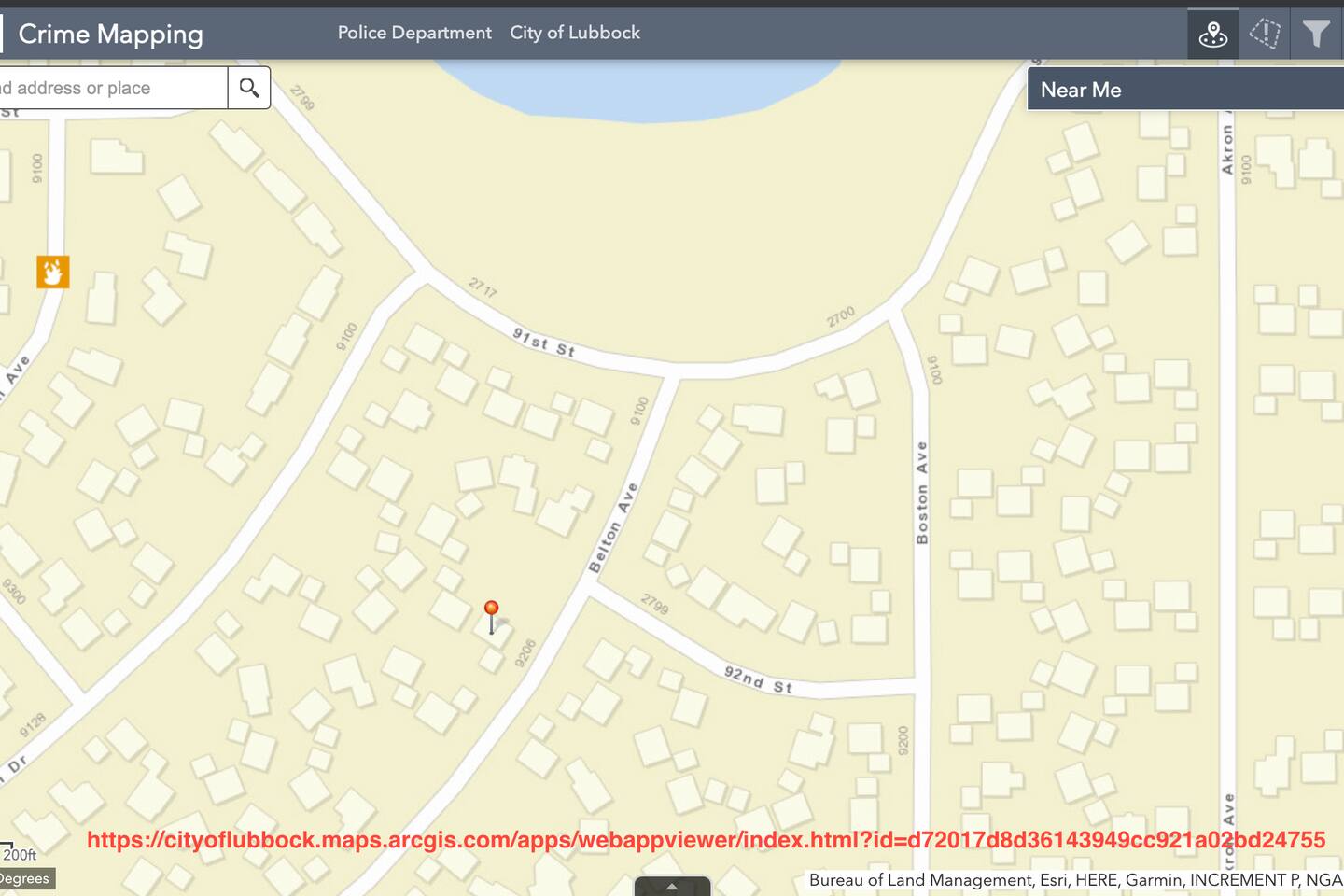This screenshot has height=896, width=1344.
Task: Click the red cityoflubbock.maps.arcgis.com URL text
Action: click(706, 840)
